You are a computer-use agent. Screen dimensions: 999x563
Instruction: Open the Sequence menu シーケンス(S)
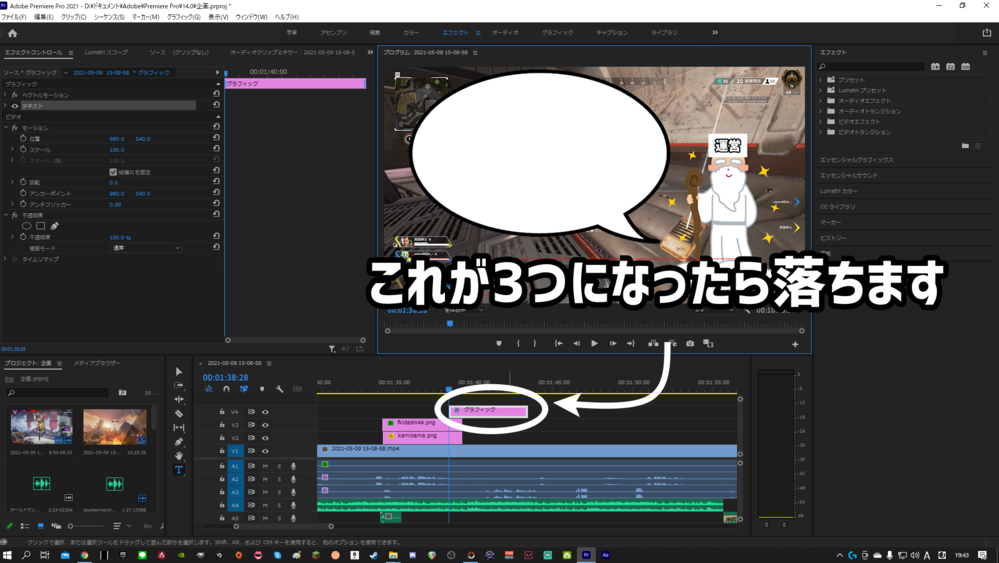(109, 17)
